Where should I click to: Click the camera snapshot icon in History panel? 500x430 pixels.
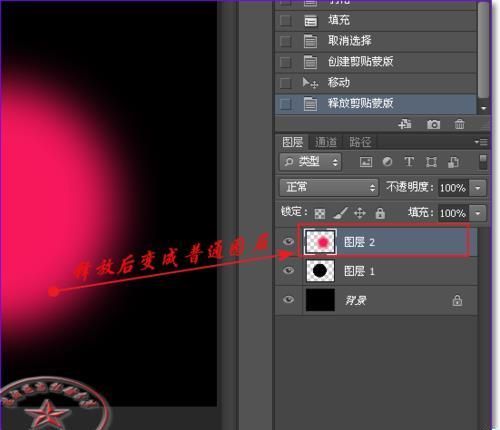tap(433, 125)
